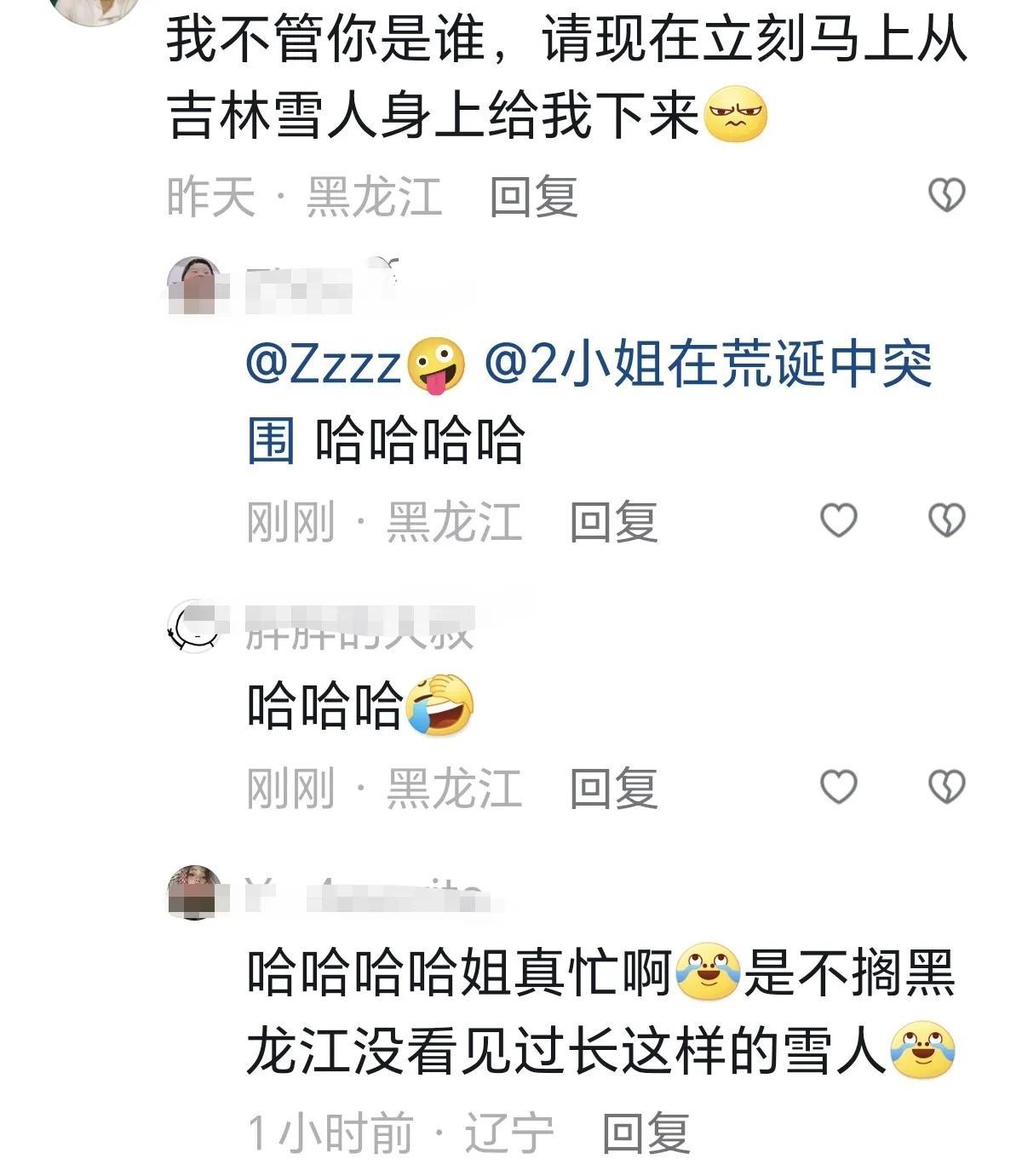This screenshot has width=1022, height=1176.
Task: Like the @Zzzz mention reply with heart
Action: [x=838, y=520]
